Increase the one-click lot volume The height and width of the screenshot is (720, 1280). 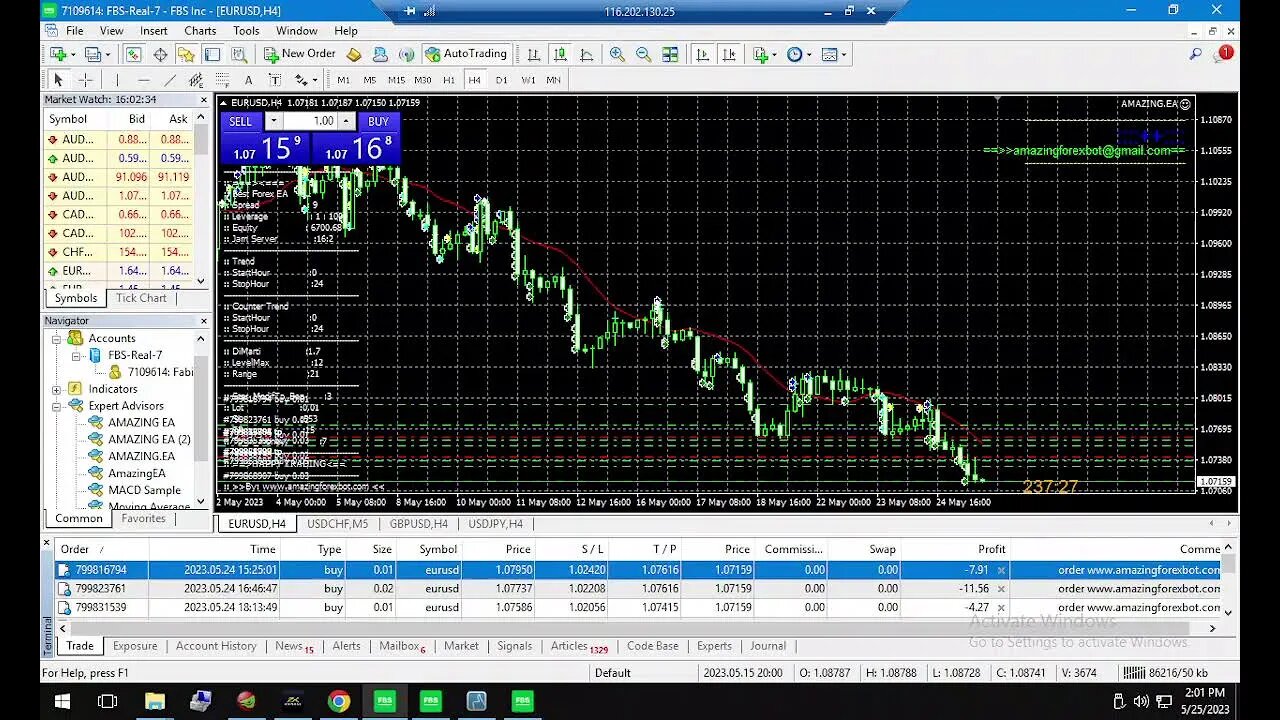click(x=347, y=121)
